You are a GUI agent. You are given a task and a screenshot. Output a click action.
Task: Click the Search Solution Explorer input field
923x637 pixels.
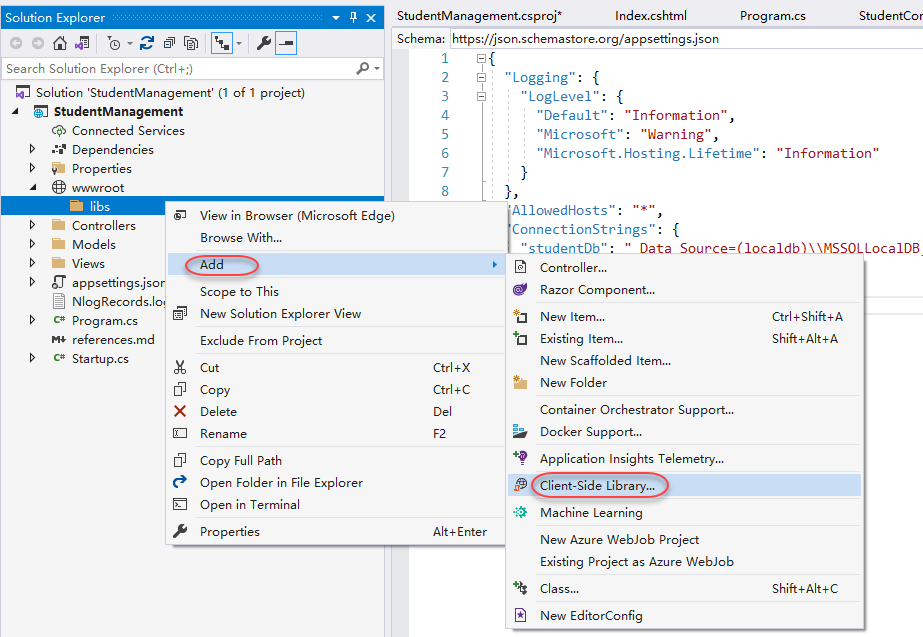[x=170, y=69]
